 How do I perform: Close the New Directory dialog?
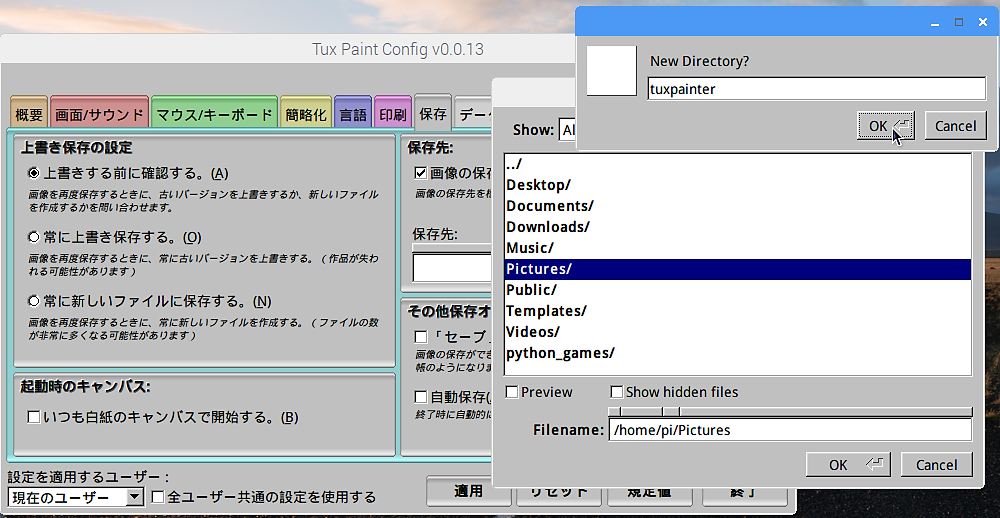click(x=983, y=22)
